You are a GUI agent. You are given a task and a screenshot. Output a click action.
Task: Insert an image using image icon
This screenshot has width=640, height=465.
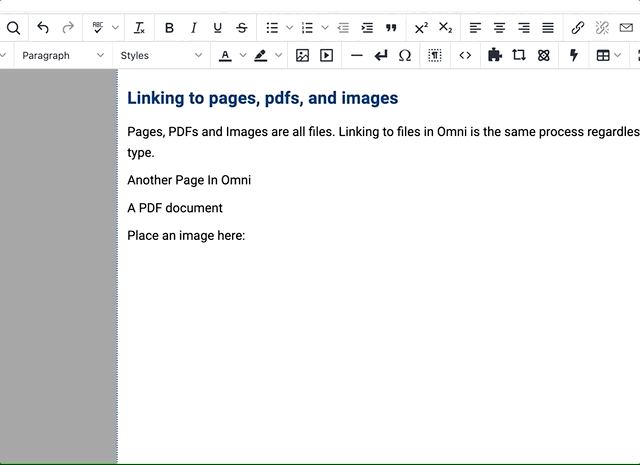tap(303, 56)
